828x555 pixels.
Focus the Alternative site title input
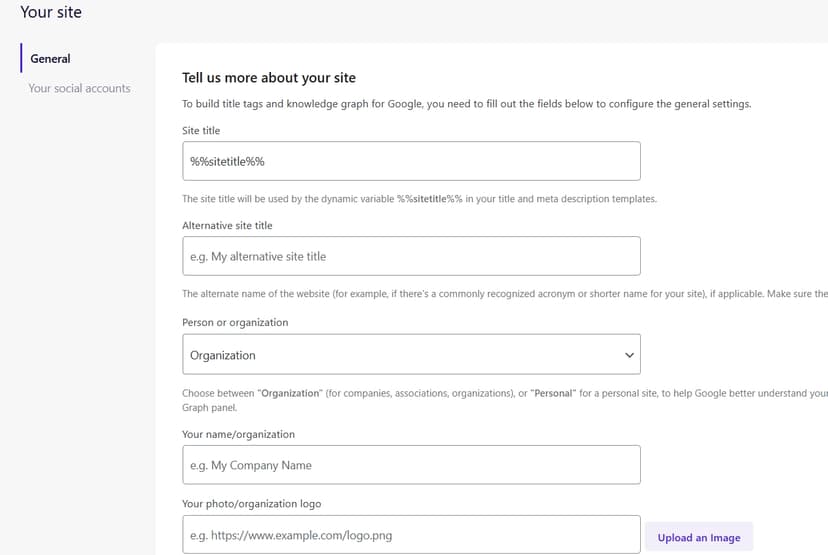411,256
